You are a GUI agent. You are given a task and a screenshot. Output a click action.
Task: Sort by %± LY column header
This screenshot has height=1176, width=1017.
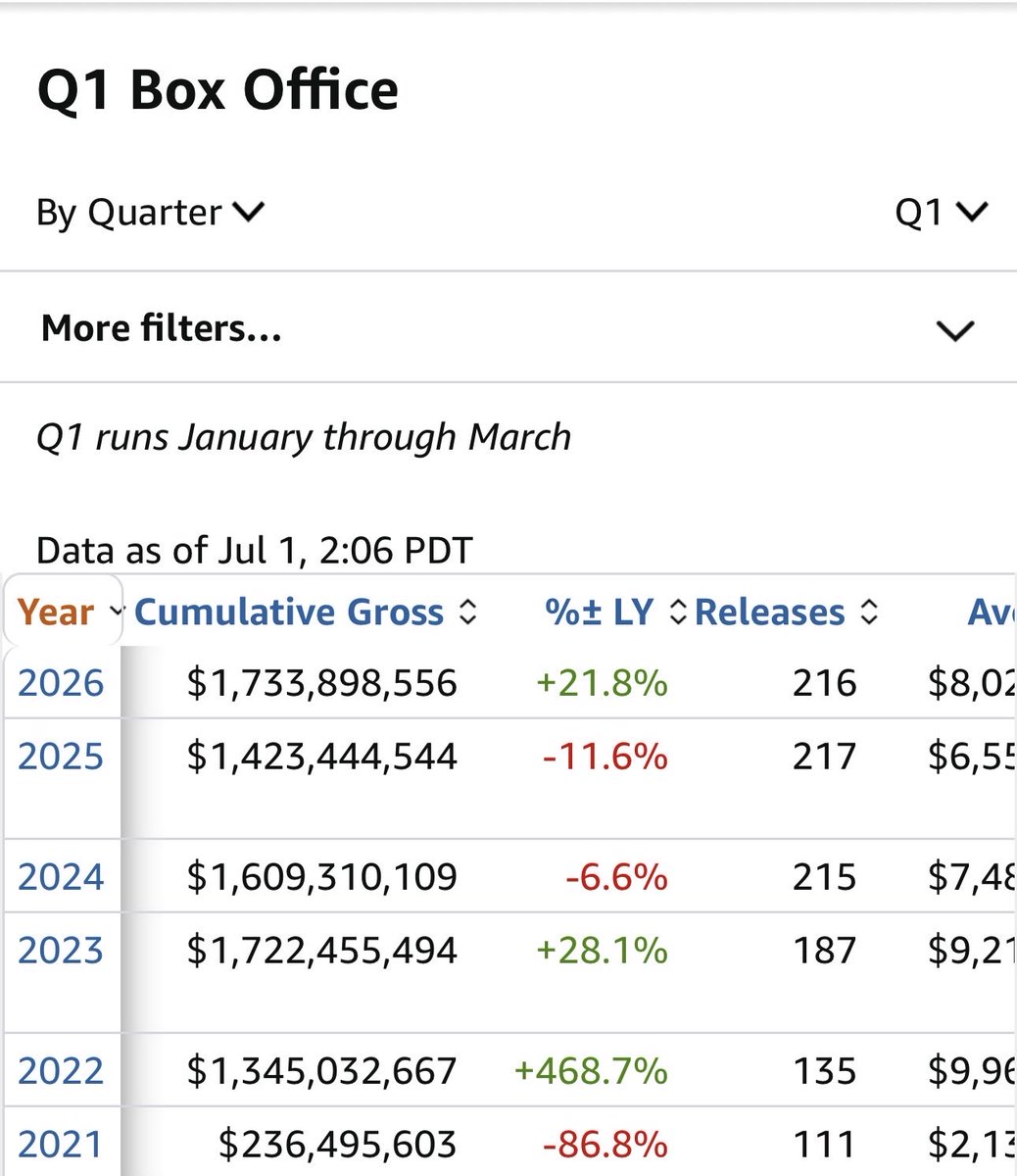pos(599,612)
